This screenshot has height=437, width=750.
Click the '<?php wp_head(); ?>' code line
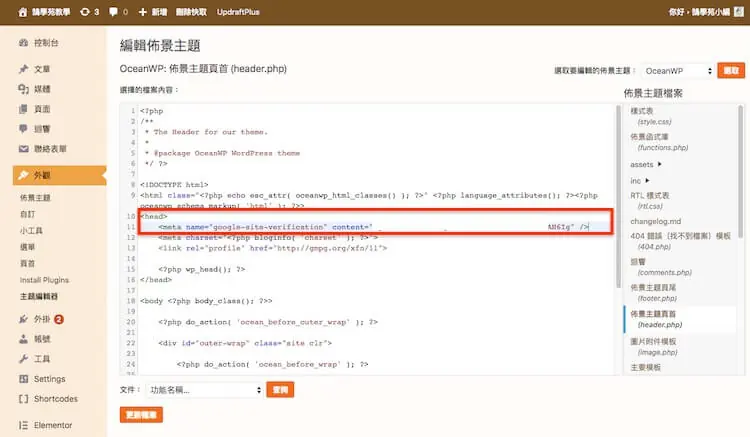point(201,269)
